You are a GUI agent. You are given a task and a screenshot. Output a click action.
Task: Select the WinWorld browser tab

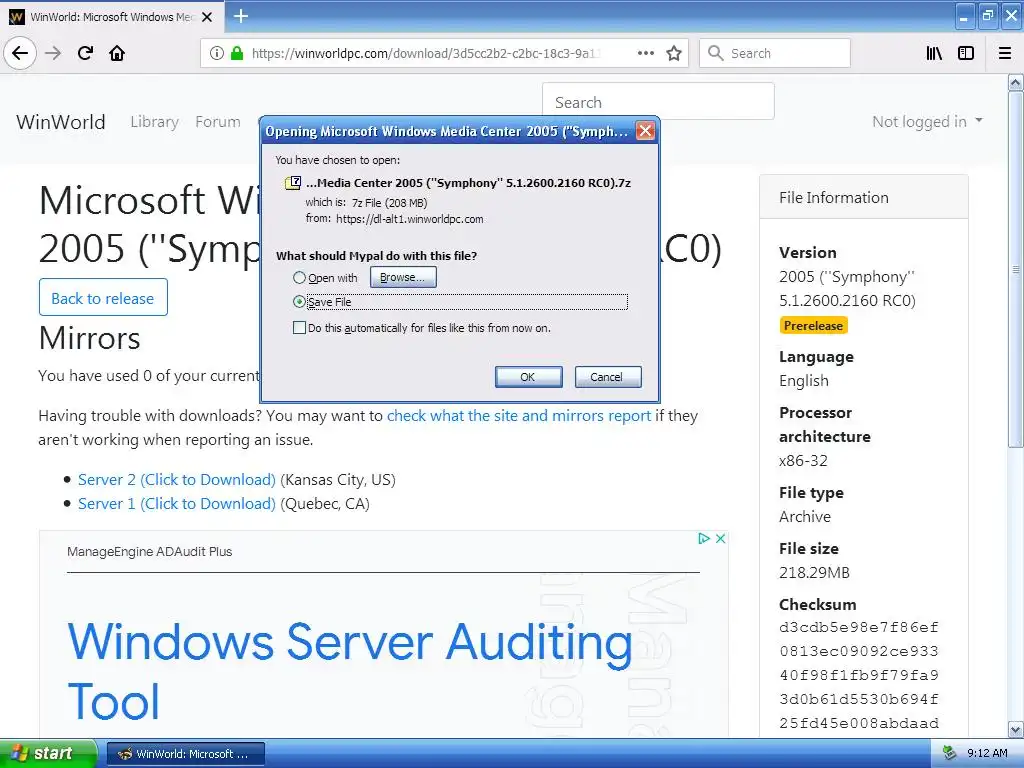click(112, 17)
